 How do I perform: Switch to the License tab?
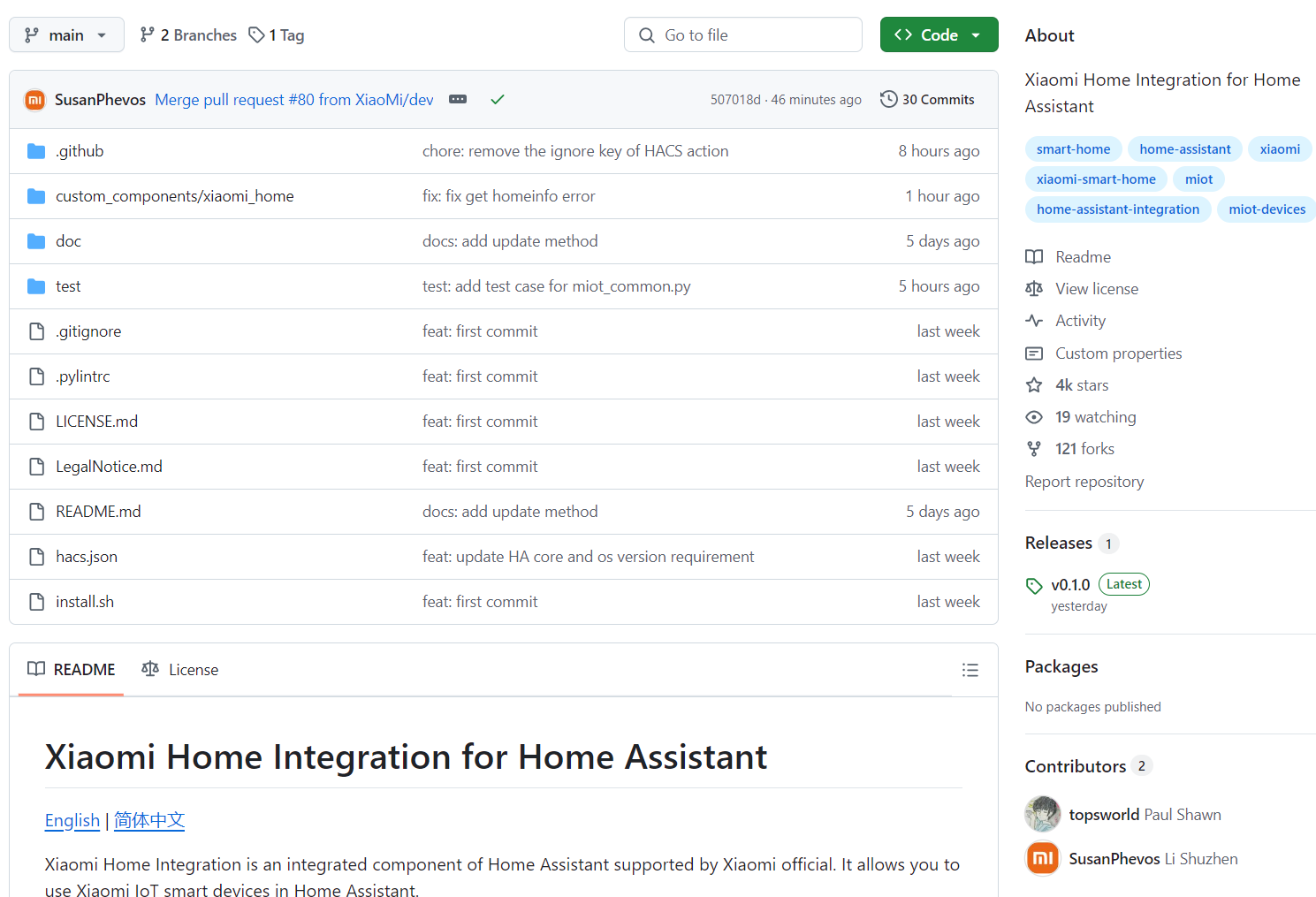click(x=180, y=670)
